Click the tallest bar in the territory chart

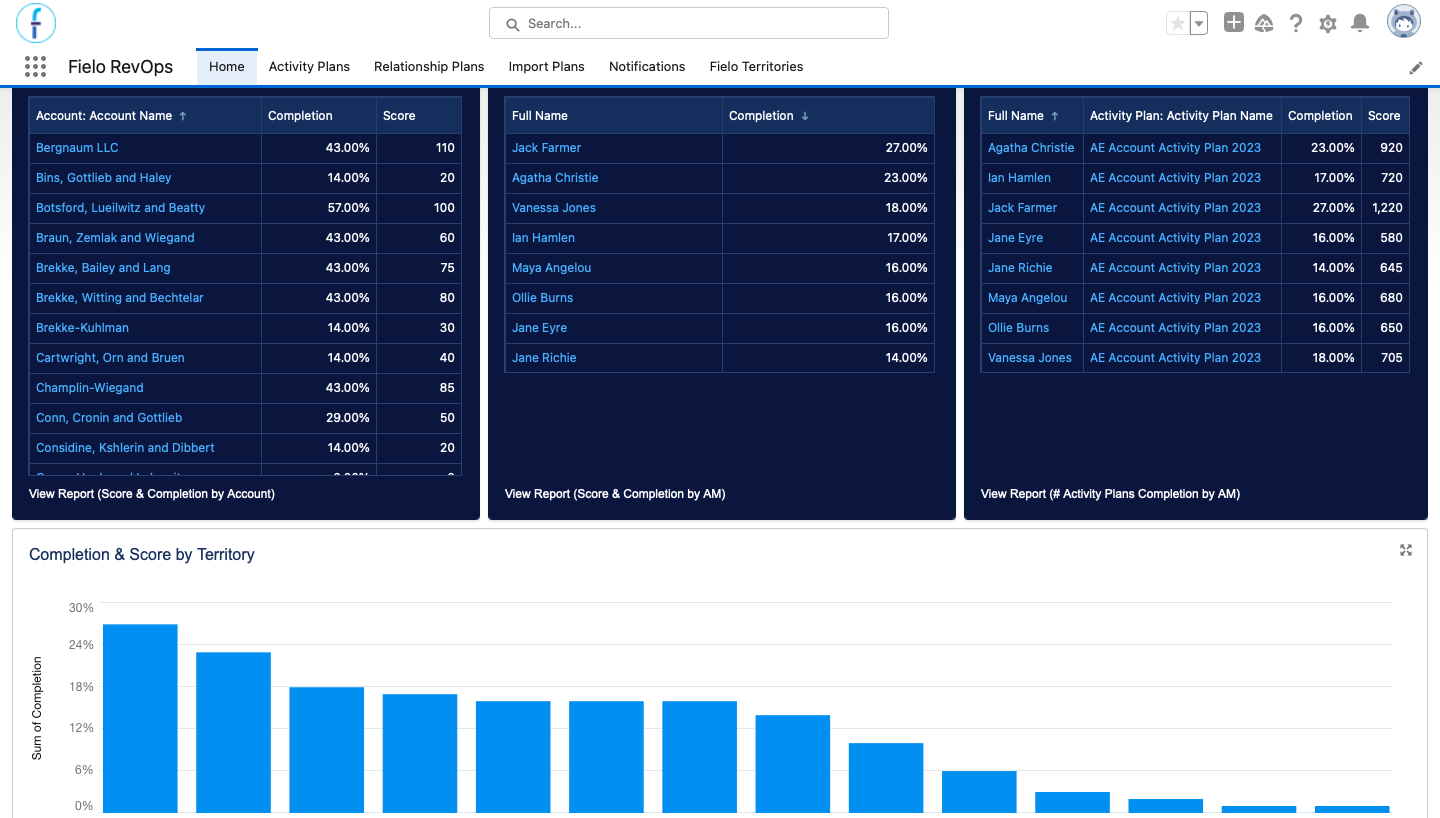pyautogui.click(x=140, y=718)
